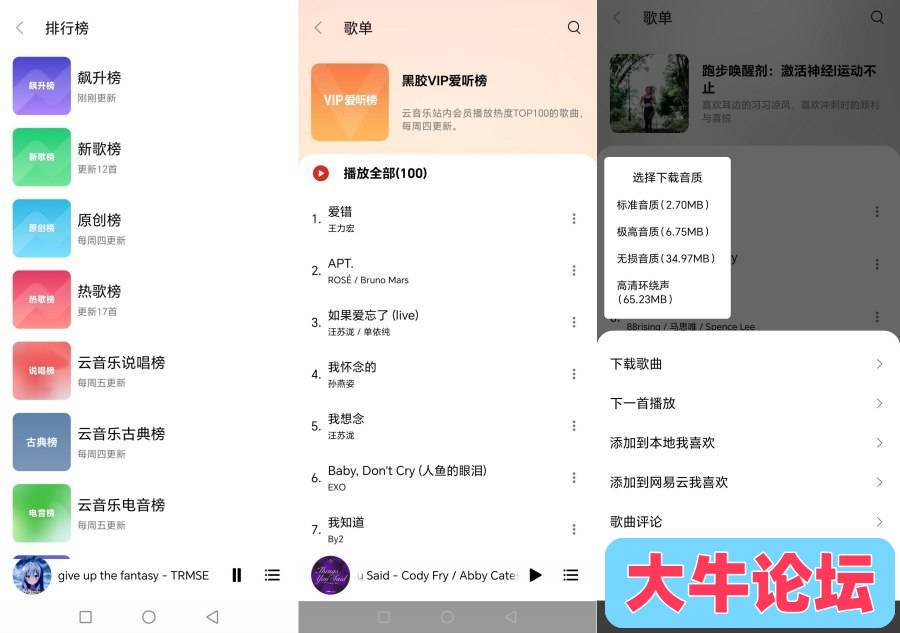Tap album art of give up the fantasy
Viewport: 900px width, 633px height.
tap(32, 575)
